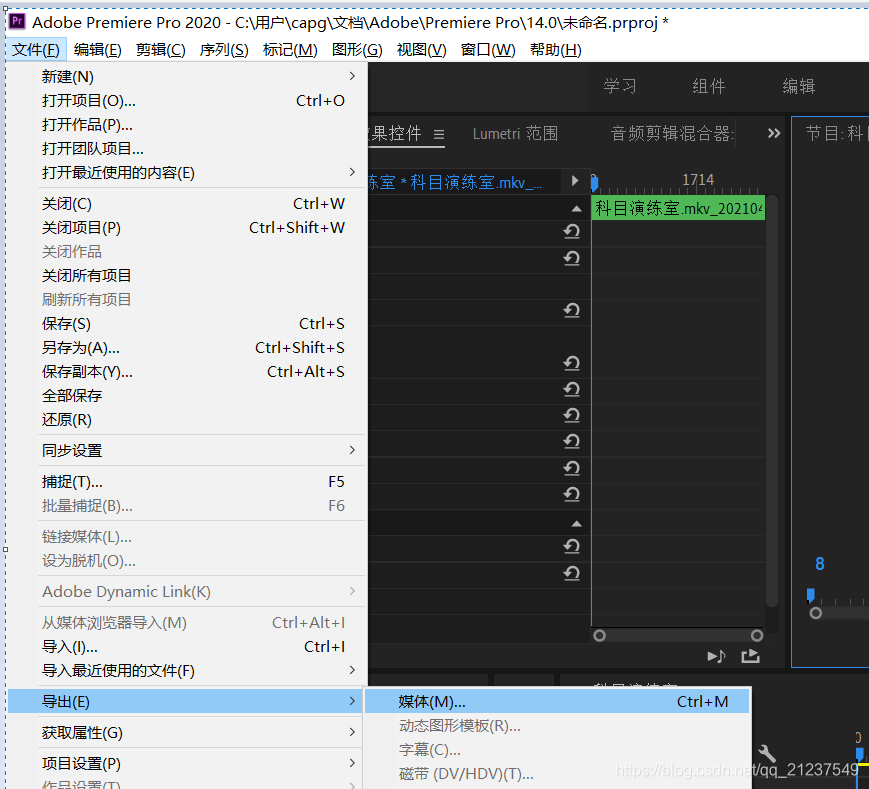The width and height of the screenshot is (869, 789).
Task: Open the effect controls panel hamburger menu
Action: tap(439, 134)
